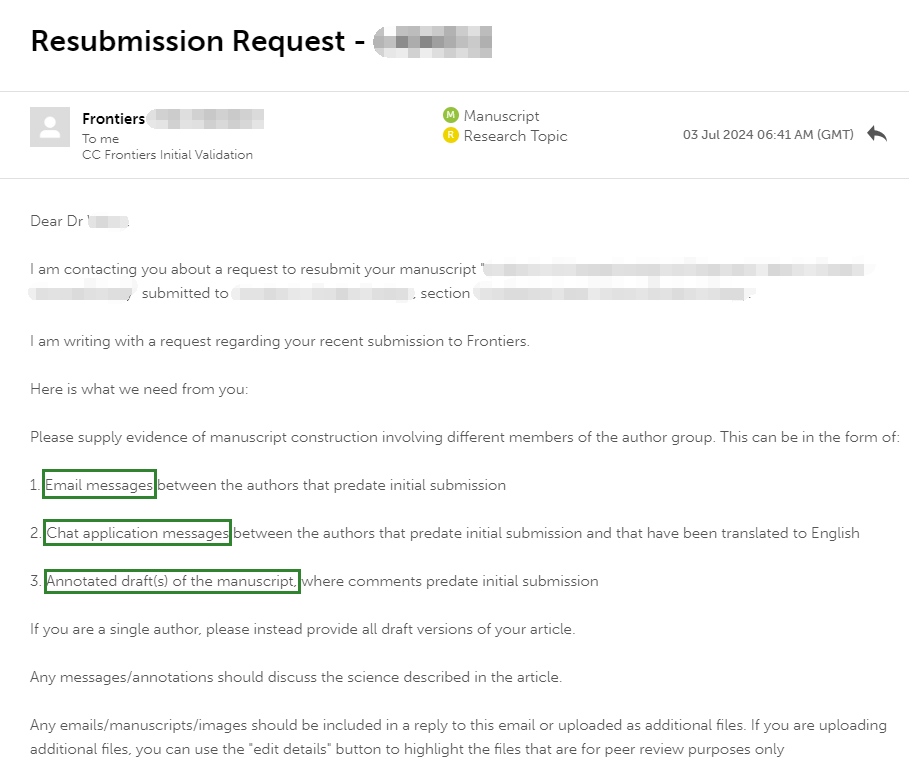Click the highlighted "Email messages" text
909x773 pixels.
pyautogui.click(x=99, y=485)
